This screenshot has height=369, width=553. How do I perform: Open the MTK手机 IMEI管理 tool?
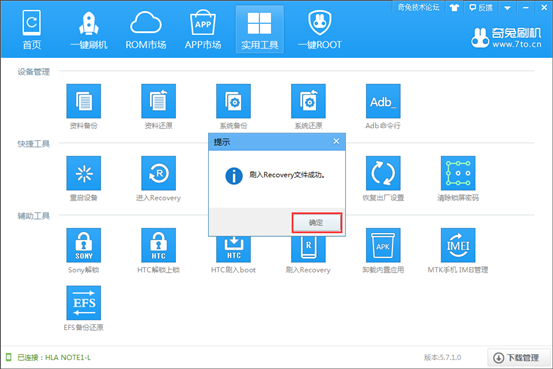pos(458,245)
